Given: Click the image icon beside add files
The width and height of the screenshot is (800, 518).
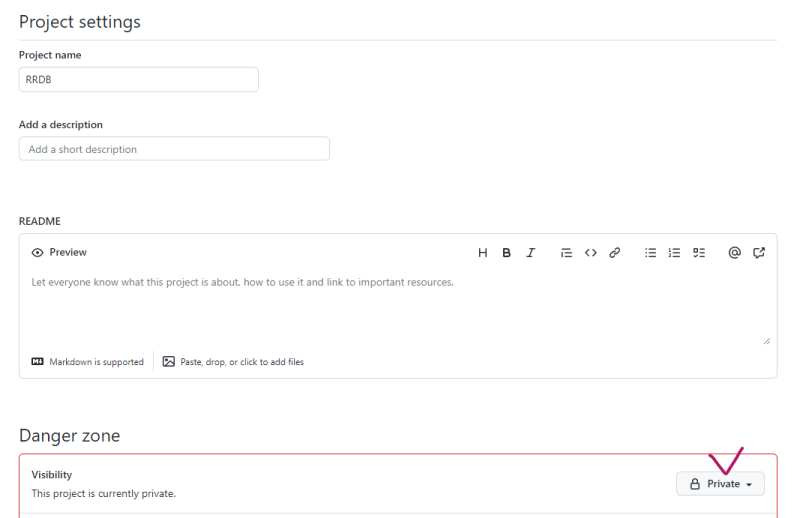Looking at the screenshot, I should coord(169,362).
